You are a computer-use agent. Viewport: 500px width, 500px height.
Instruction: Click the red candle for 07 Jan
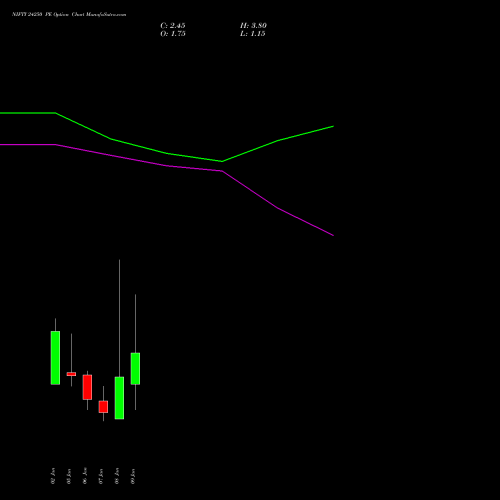103,407
